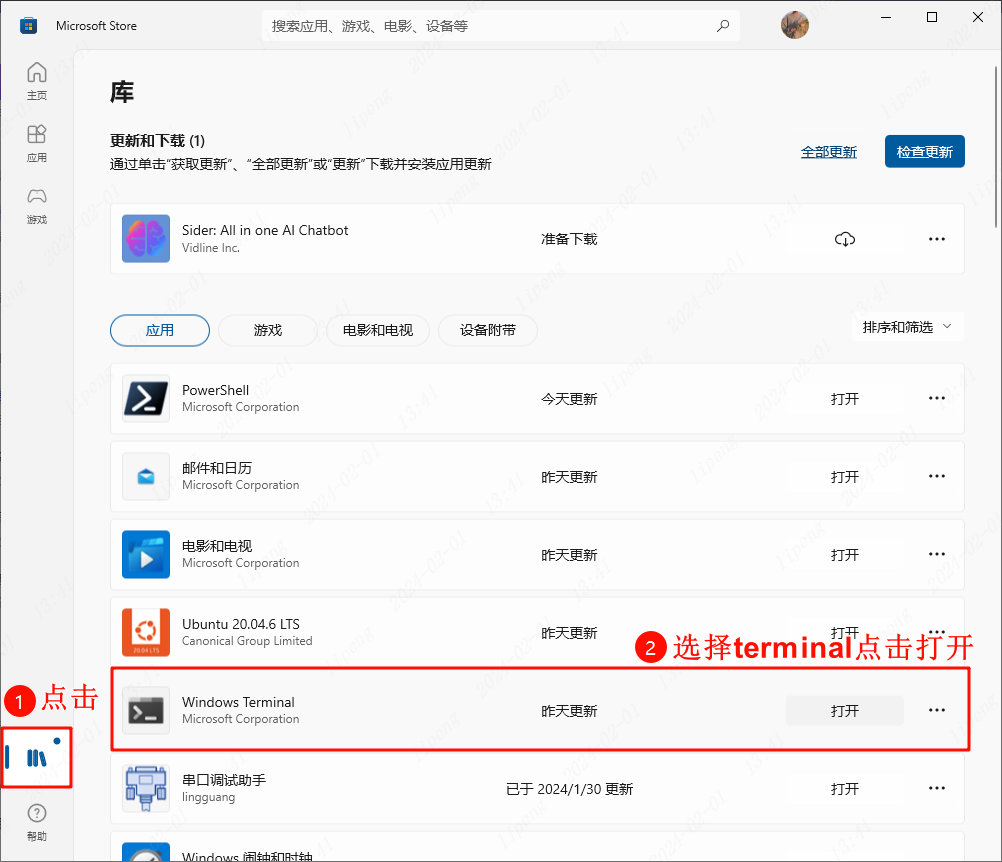
Task: Click the search magnifier icon
Action: pos(723,26)
